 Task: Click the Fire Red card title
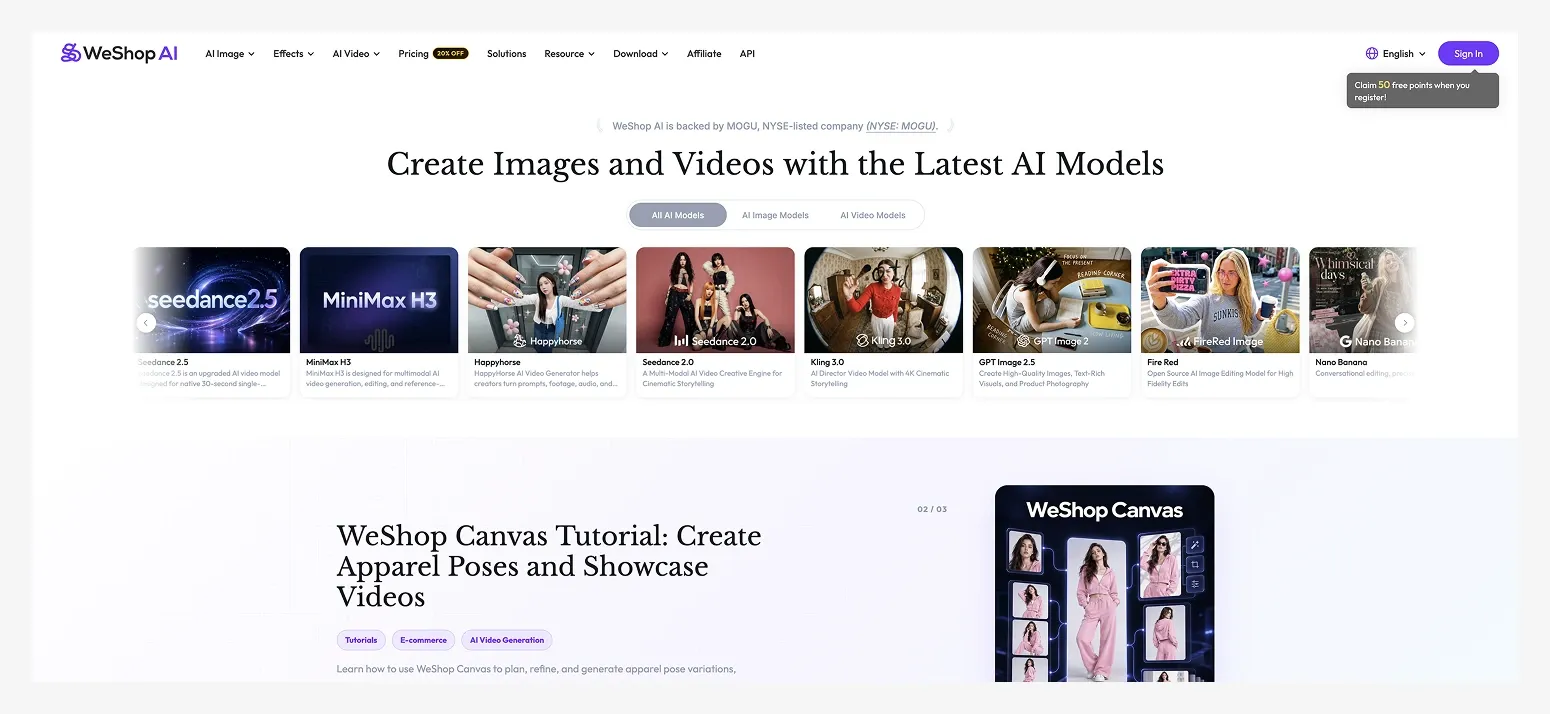click(x=1163, y=362)
